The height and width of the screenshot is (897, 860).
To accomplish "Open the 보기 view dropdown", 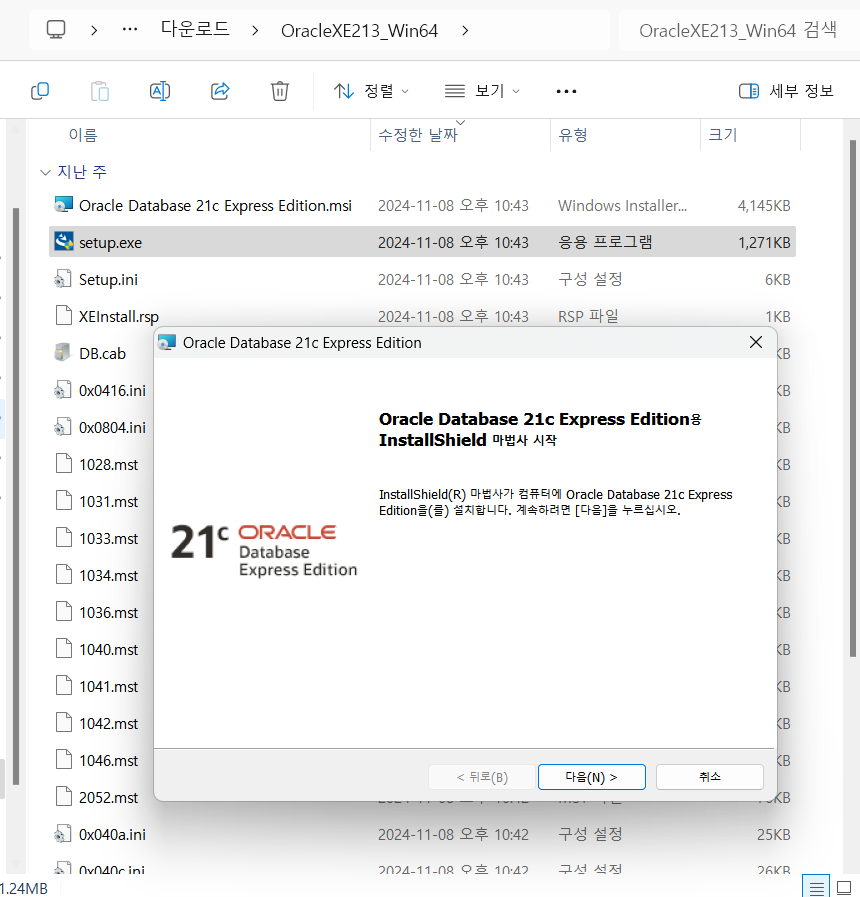I will click(482, 91).
